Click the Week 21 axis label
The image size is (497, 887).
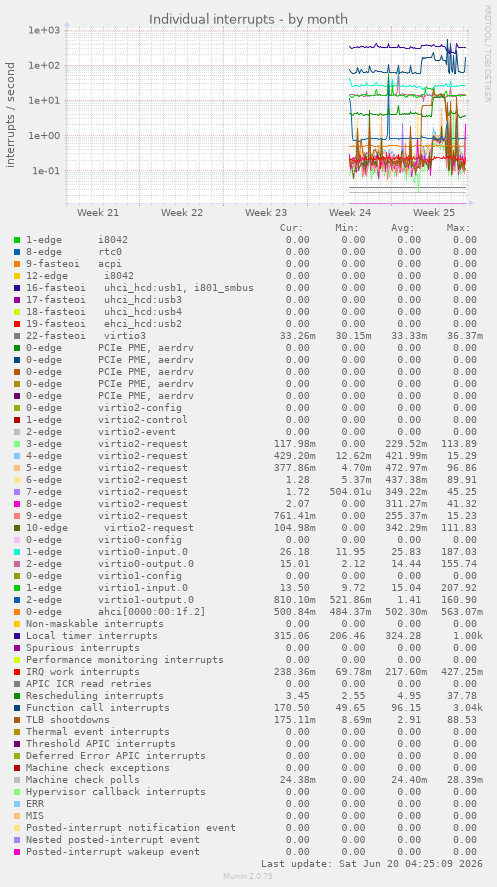coord(98,213)
